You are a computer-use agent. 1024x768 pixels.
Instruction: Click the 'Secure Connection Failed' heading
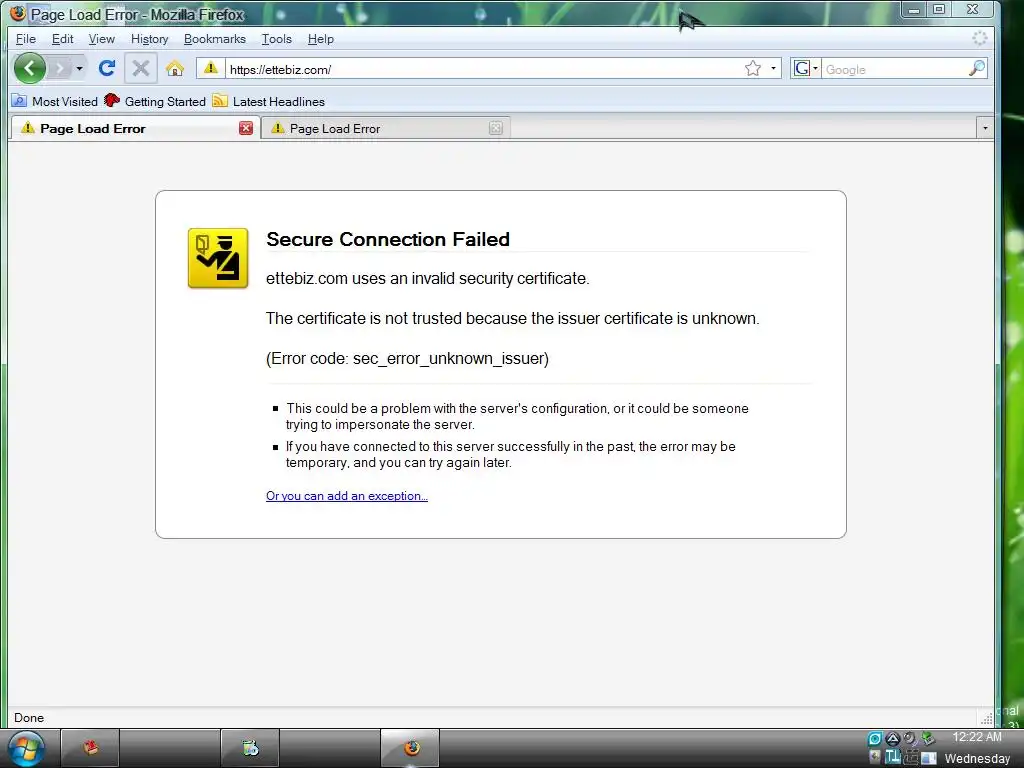(x=388, y=239)
